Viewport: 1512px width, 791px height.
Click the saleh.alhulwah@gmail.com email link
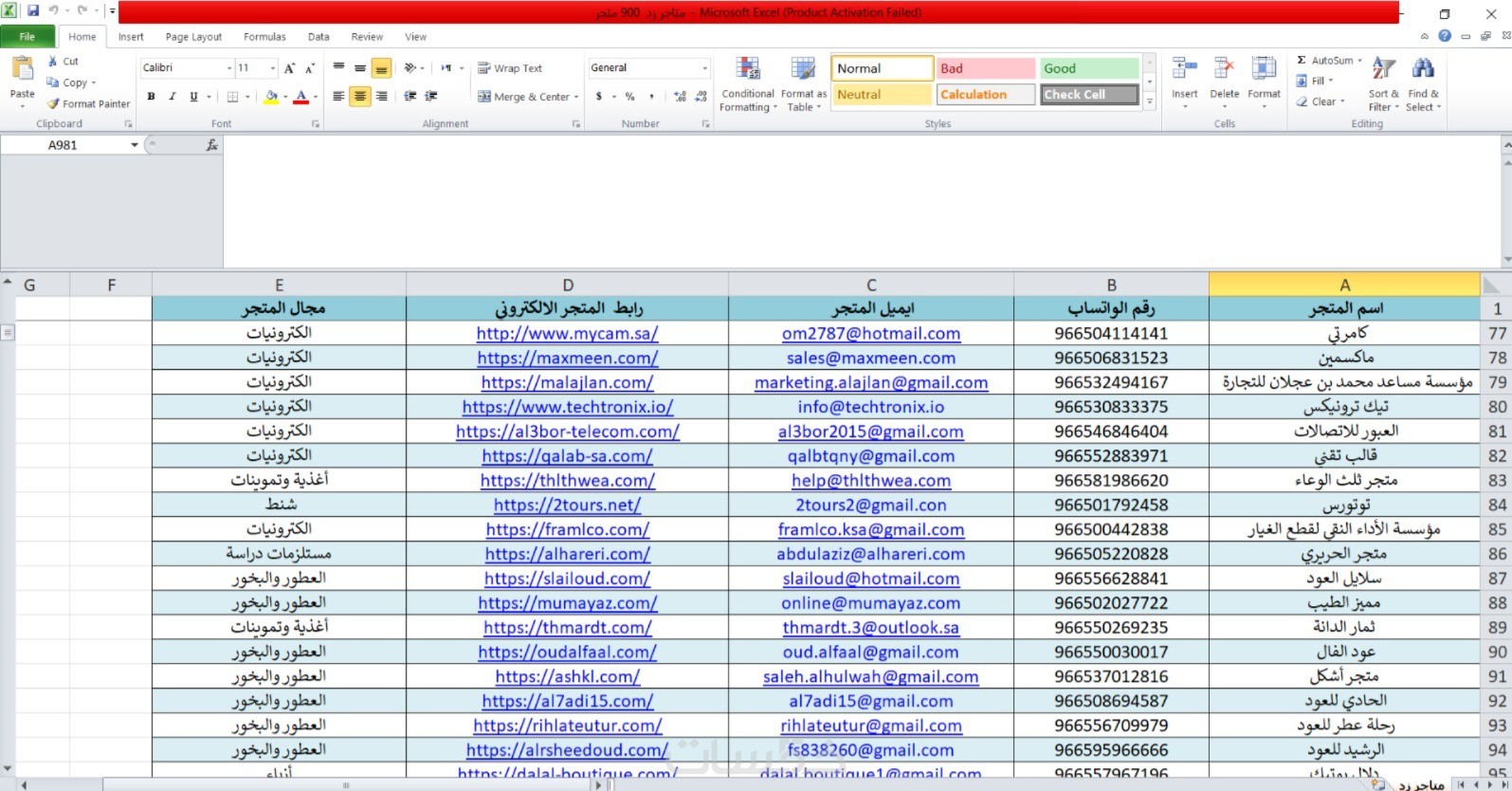(x=870, y=677)
